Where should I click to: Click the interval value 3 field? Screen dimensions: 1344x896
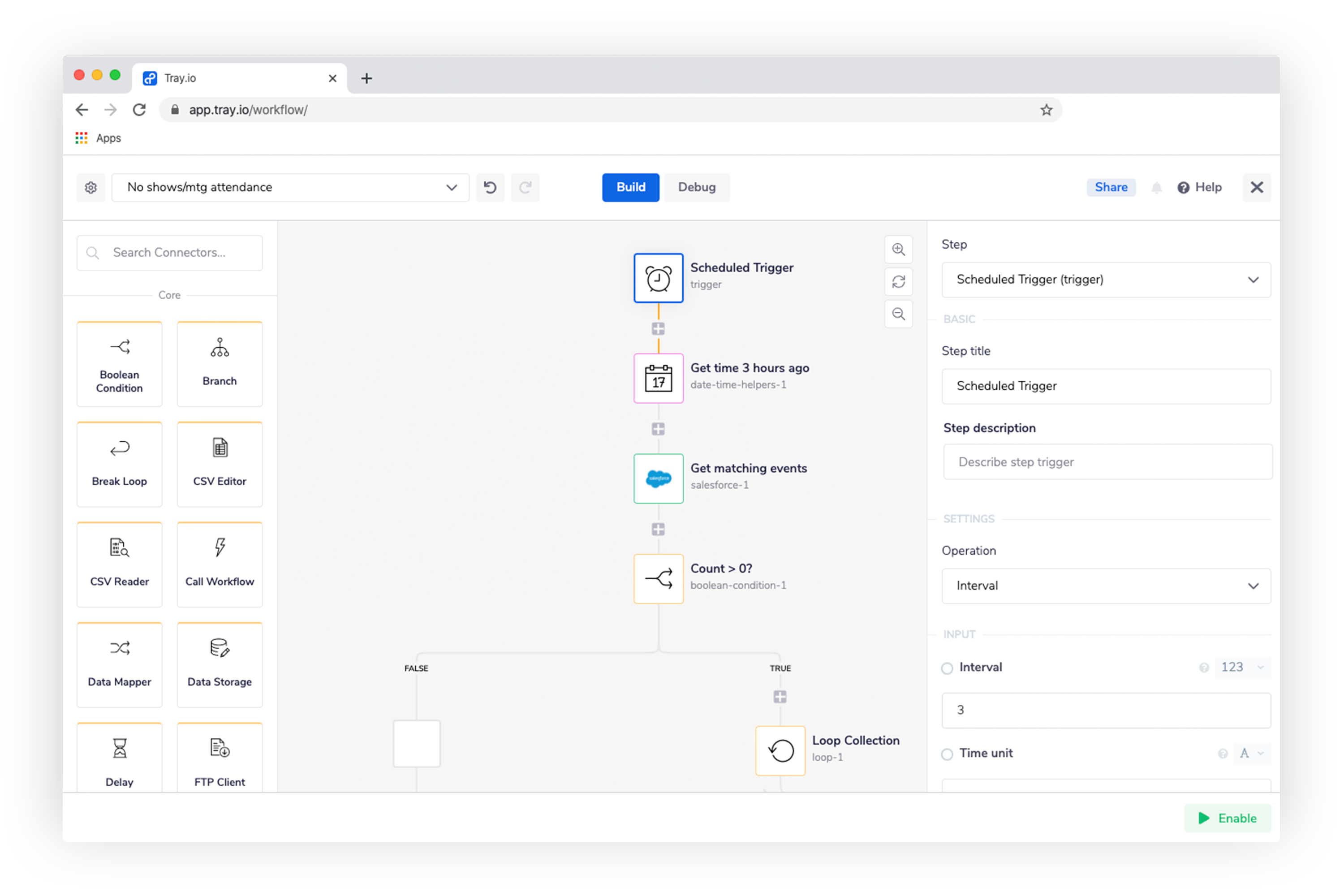[1105, 710]
